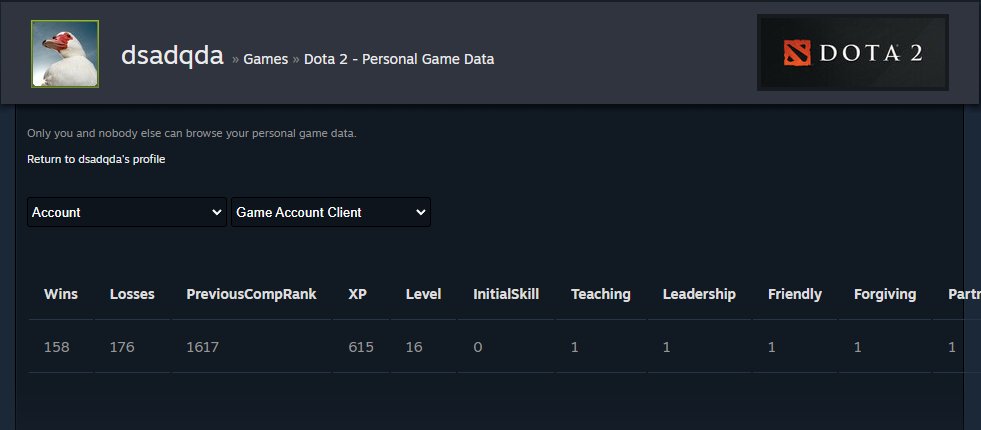The width and height of the screenshot is (981, 430).
Task: Go to Games breadcrumb link
Action: 265,59
